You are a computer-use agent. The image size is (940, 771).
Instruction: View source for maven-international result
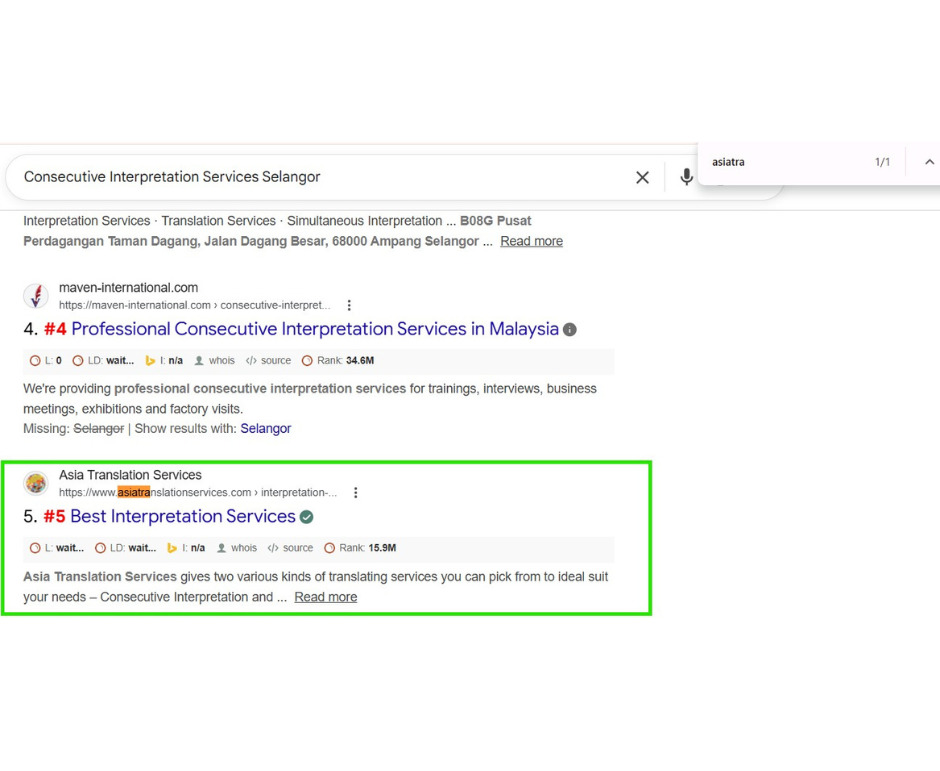pos(269,360)
